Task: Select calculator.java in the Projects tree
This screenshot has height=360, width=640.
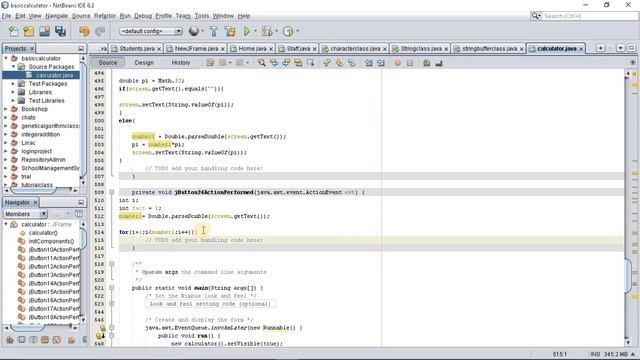Action: 55,75
